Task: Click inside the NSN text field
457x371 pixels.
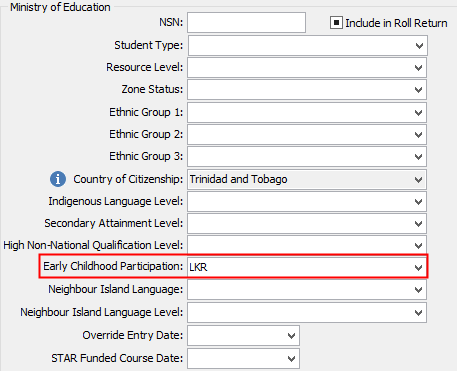Action: point(246,23)
